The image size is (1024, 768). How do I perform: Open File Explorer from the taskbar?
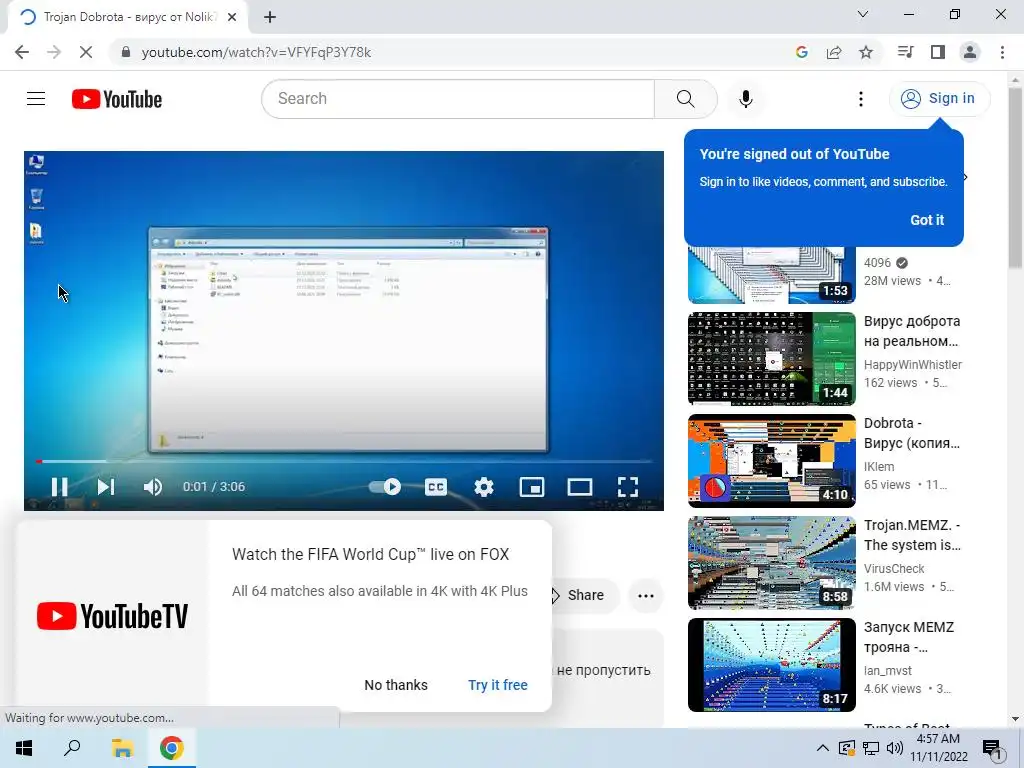122,748
